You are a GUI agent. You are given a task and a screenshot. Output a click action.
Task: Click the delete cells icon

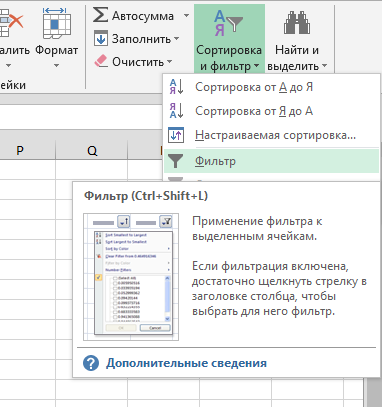point(11,23)
